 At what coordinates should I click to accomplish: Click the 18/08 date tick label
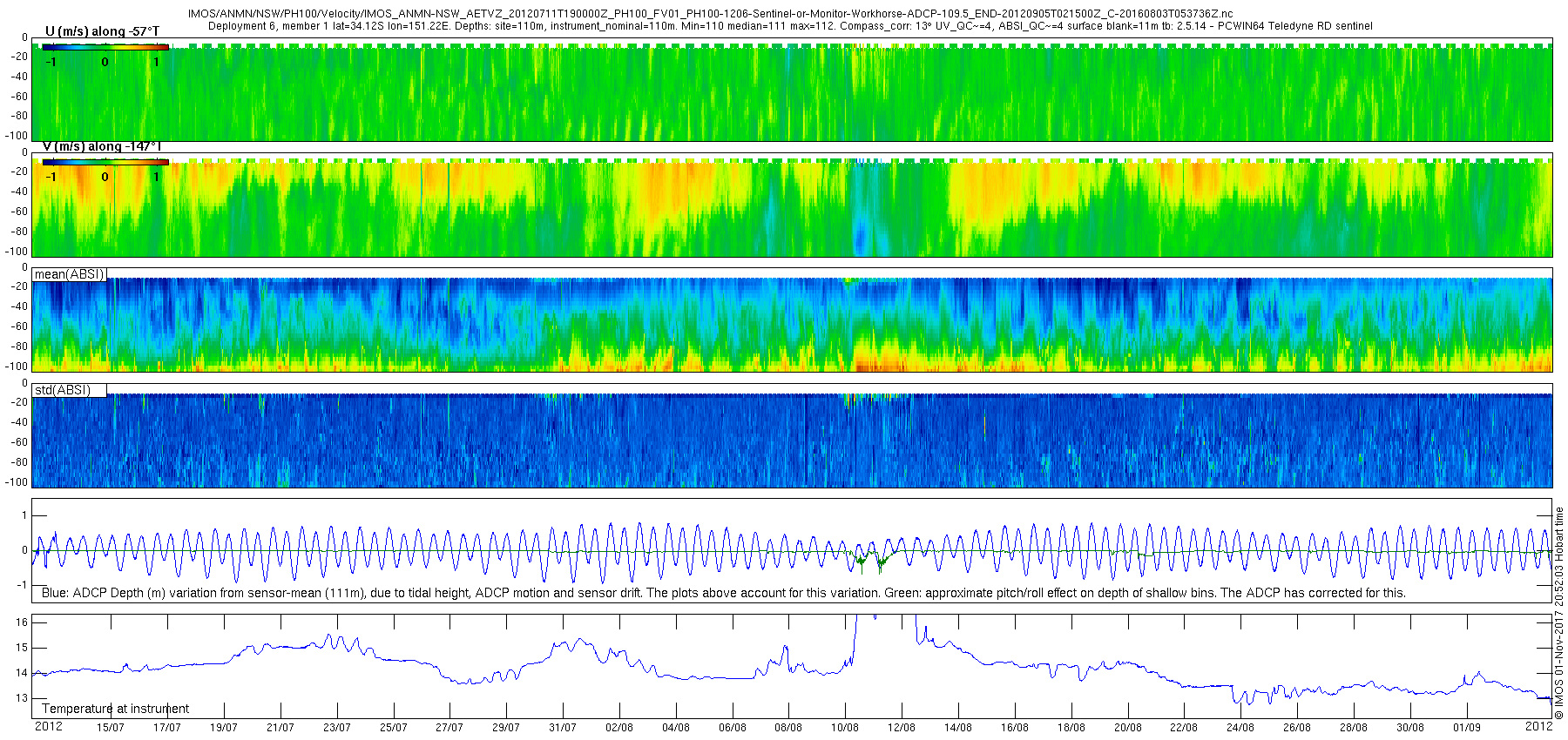tap(1071, 728)
